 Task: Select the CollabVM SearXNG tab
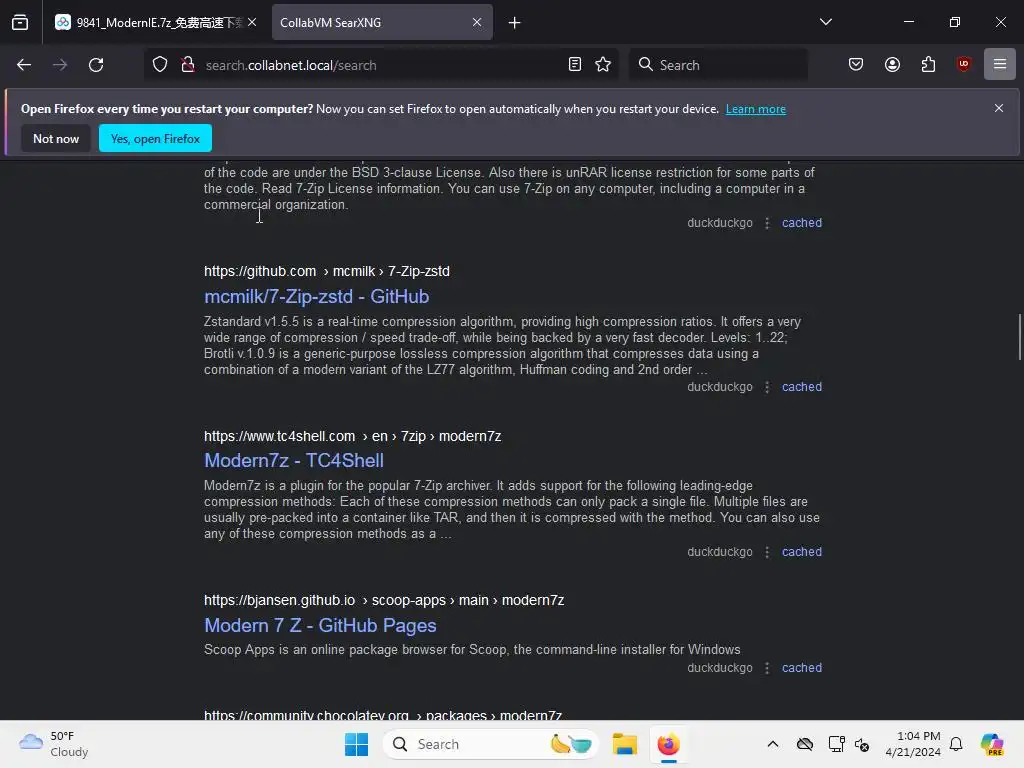point(382,23)
